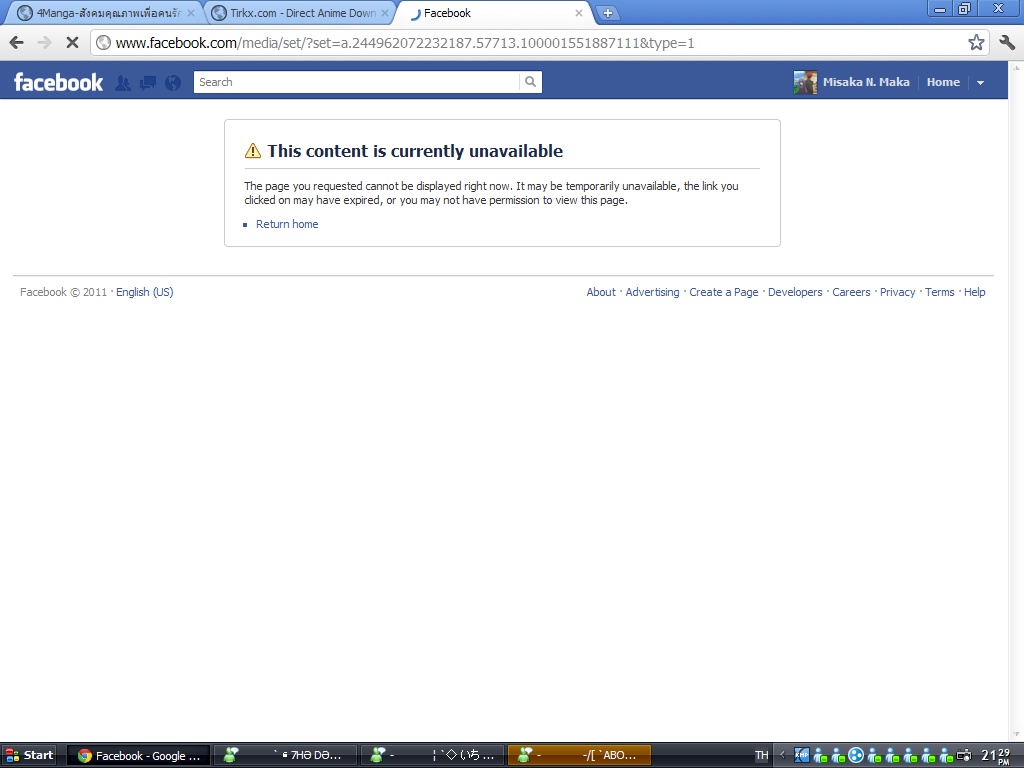This screenshot has width=1024, height=768.
Task: Go back with the browser back arrow
Action: (x=16, y=43)
